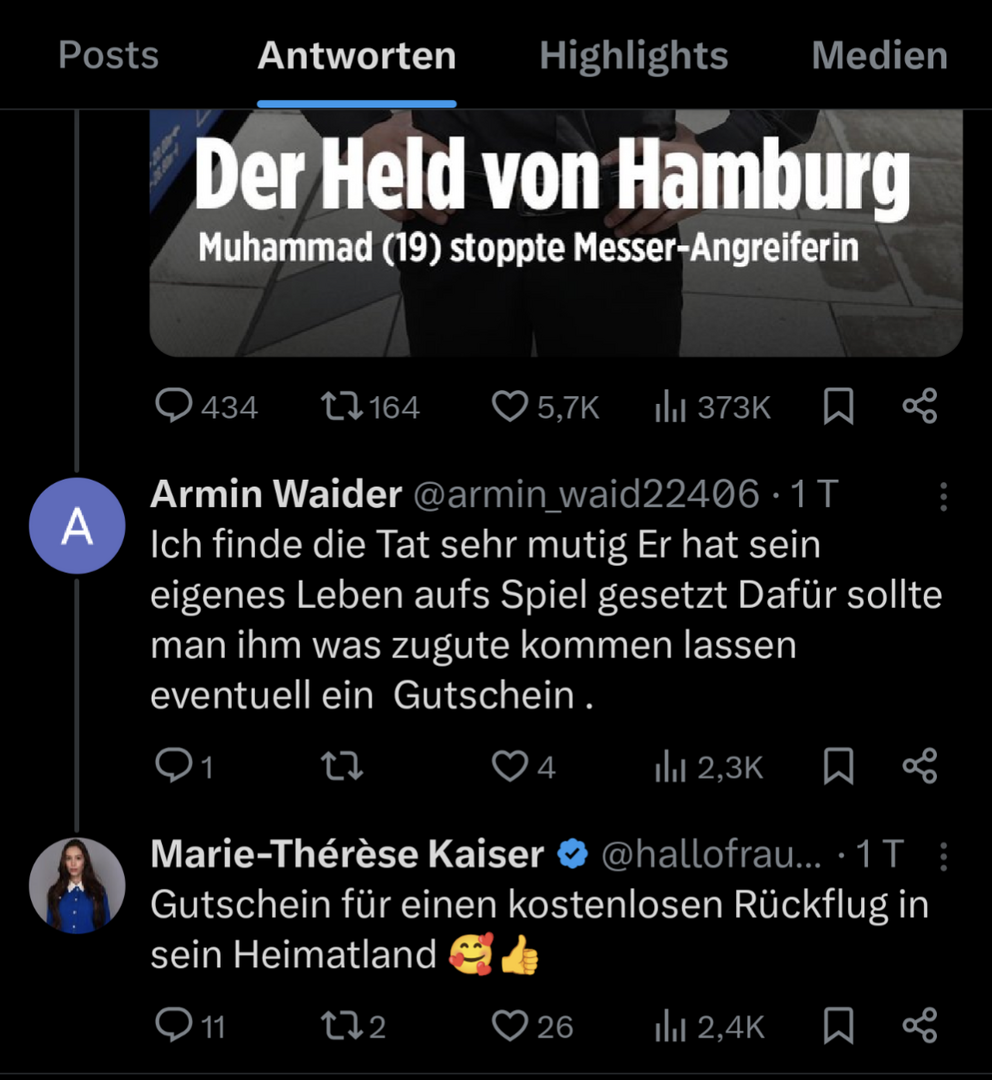Share the 'Der Held von Hamburg' post
The width and height of the screenshot is (992, 1080).
pyautogui.click(x=920, y=406)
